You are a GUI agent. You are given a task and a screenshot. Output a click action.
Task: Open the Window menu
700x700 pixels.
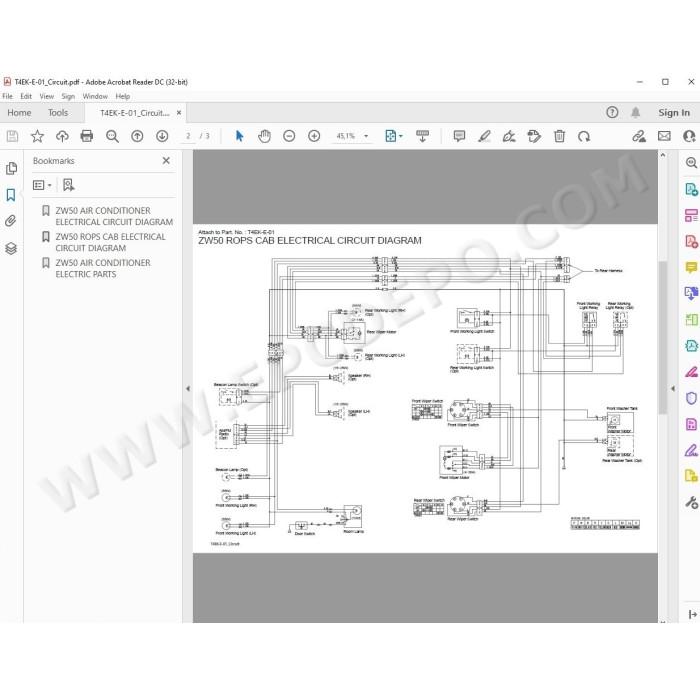coord(95,96)
